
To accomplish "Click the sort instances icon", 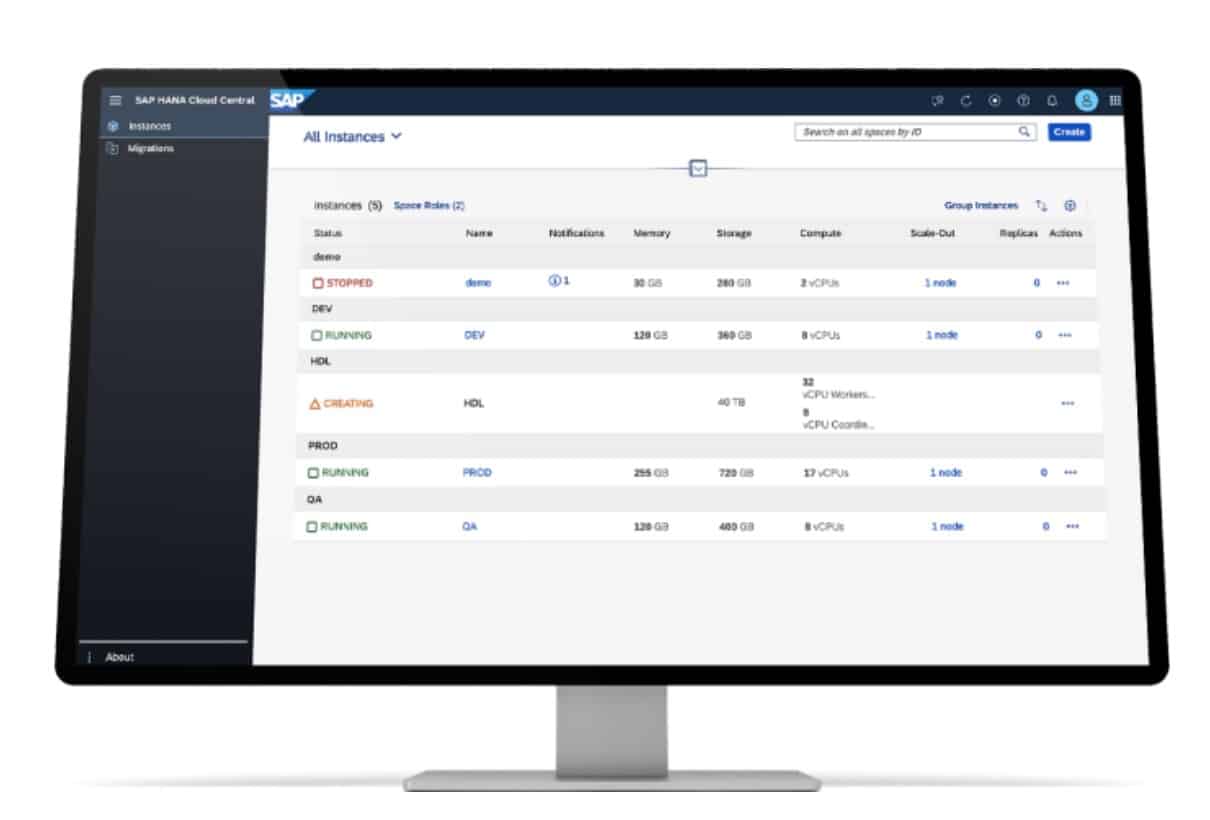I will 1041,206.
